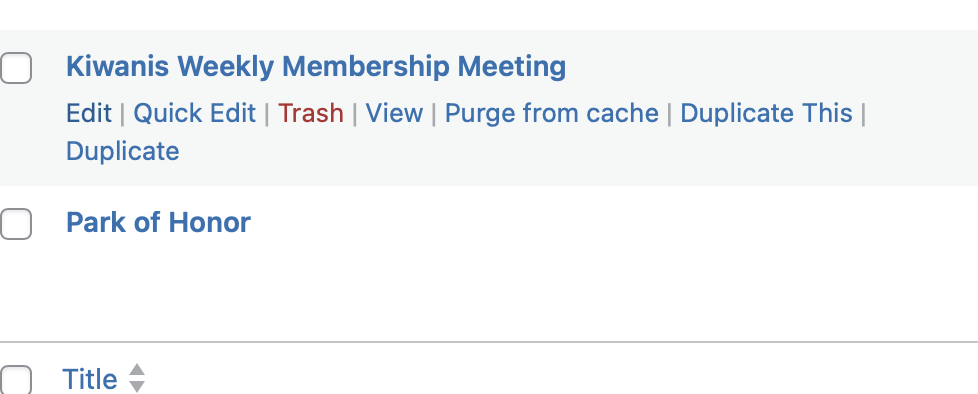
Task: Click Purge from cache
Action: click(x=551, y=113)
